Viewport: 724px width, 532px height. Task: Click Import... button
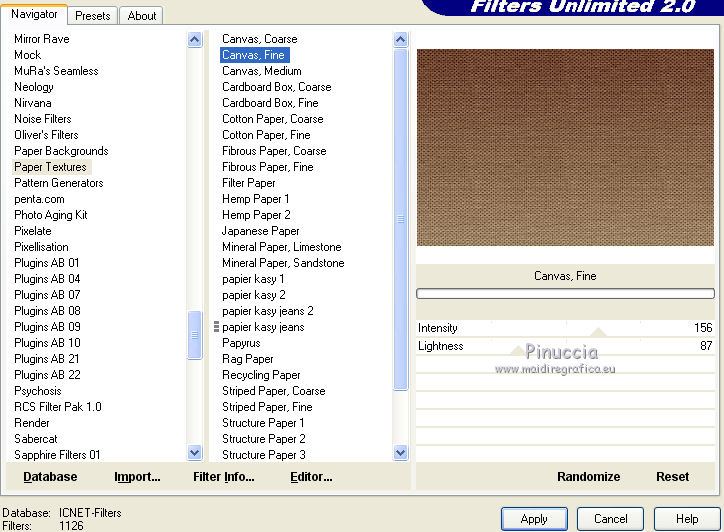(137, 477)
